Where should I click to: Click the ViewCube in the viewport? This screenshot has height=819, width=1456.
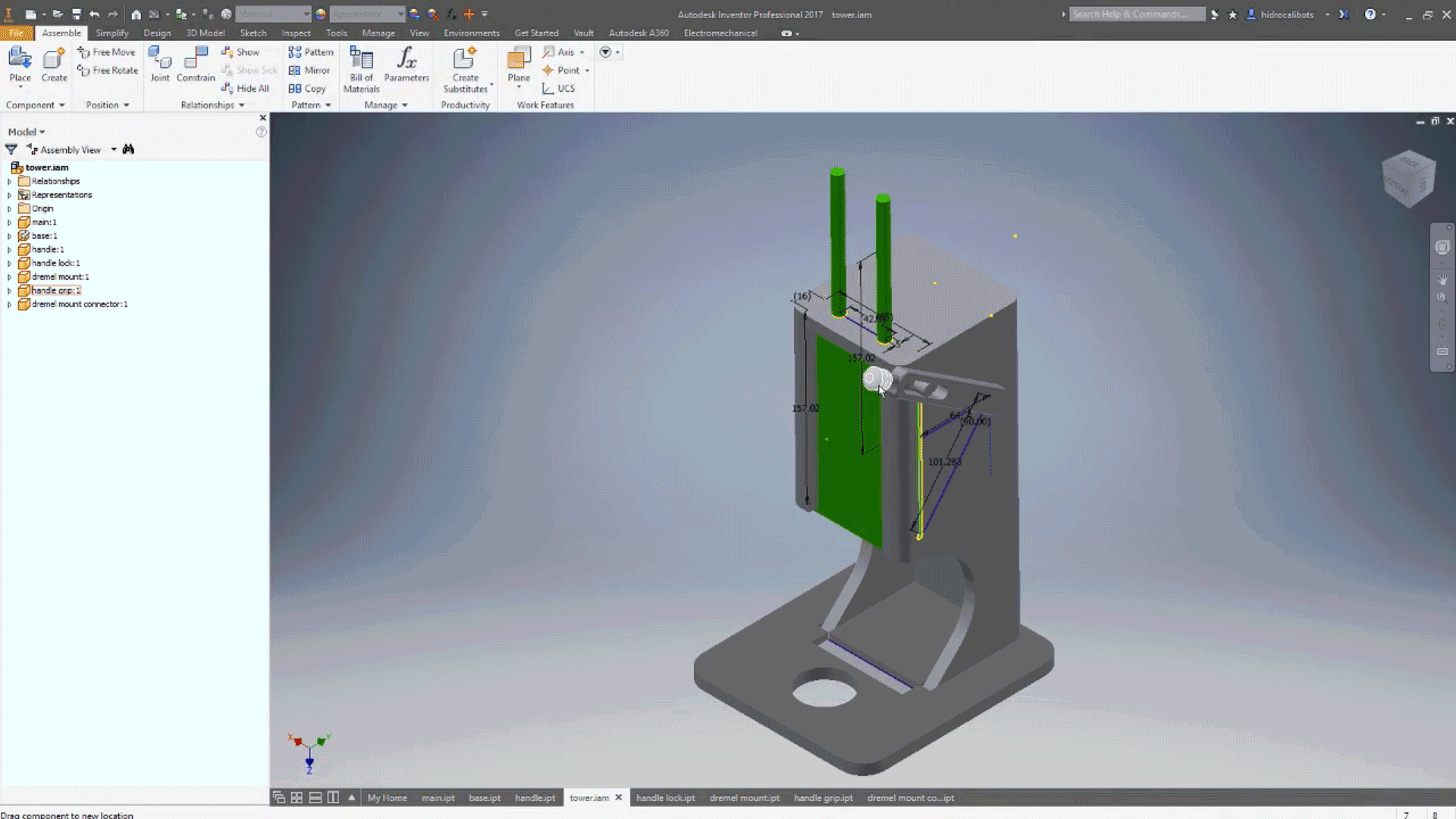(1408, 179)
